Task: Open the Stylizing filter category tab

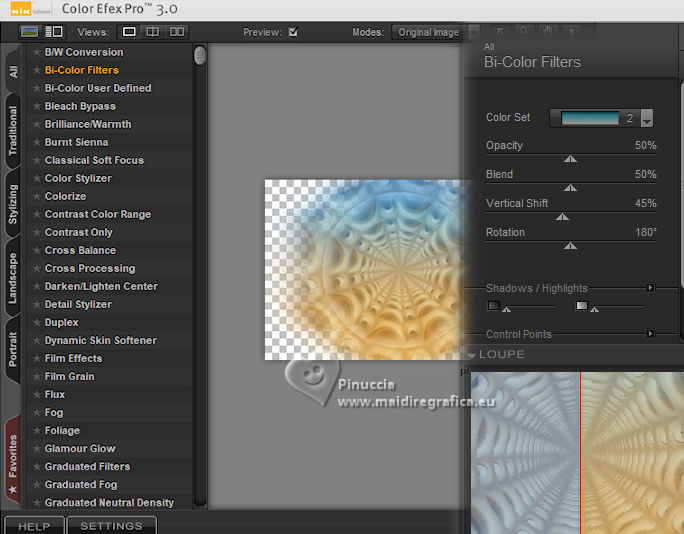Action: tap(13, 204)
